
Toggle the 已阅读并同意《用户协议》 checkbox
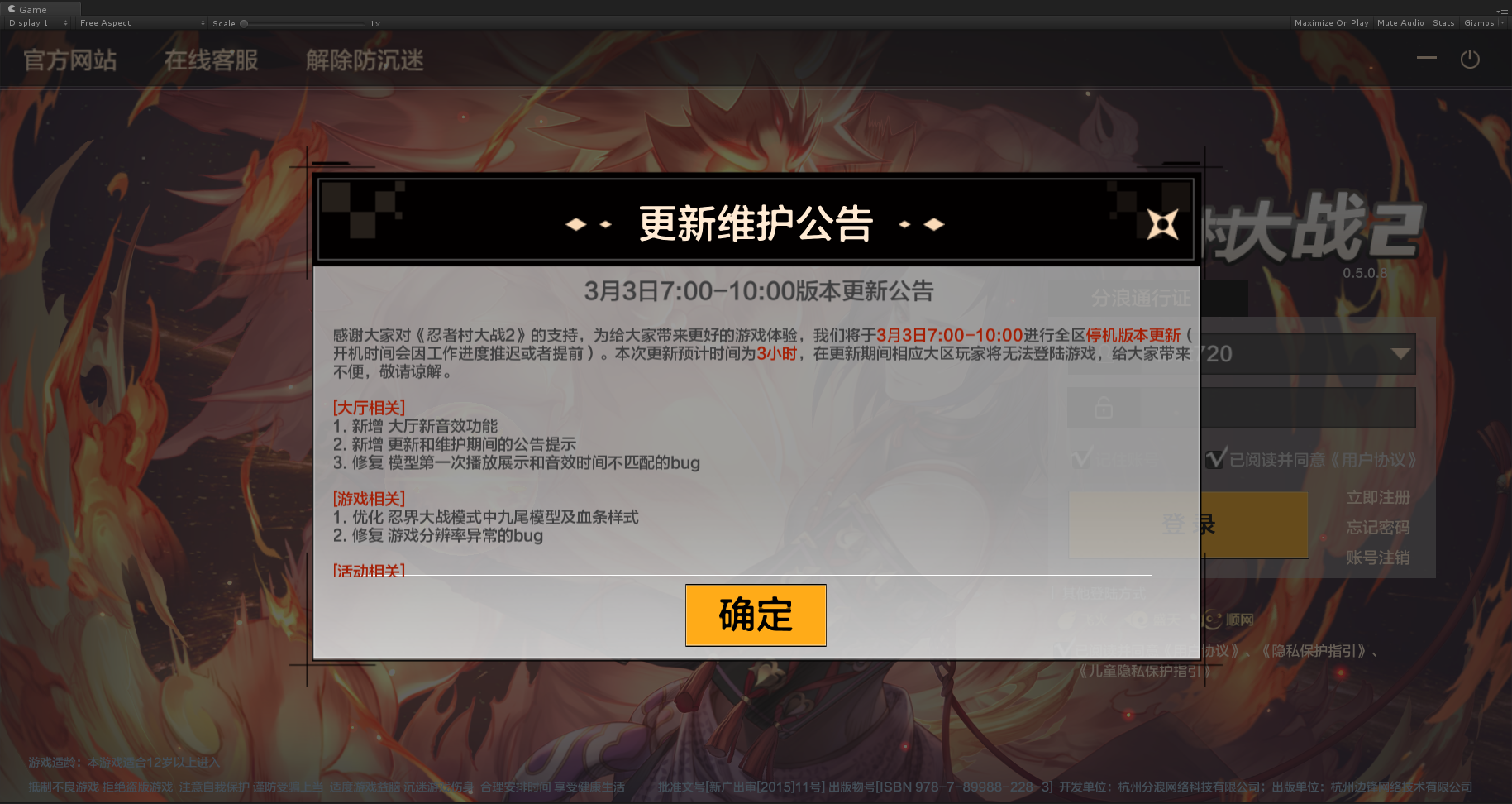coord(1215,458)
